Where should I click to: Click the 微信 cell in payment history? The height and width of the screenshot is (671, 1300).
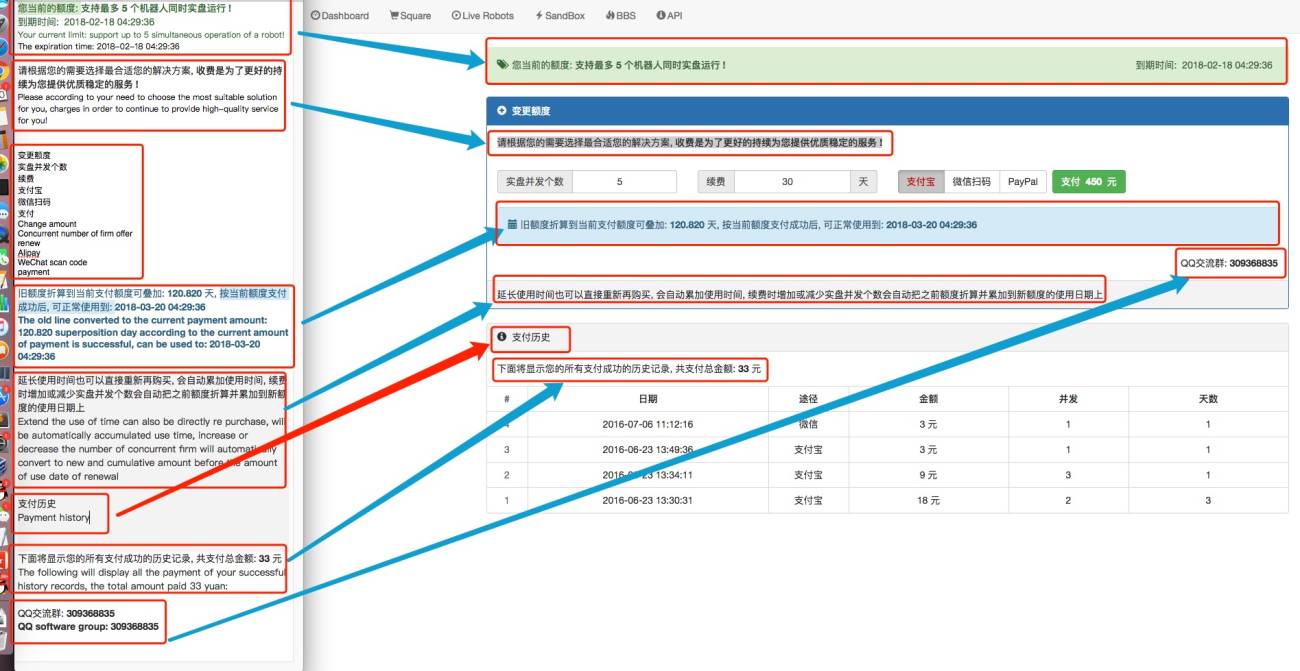point(808,424)
